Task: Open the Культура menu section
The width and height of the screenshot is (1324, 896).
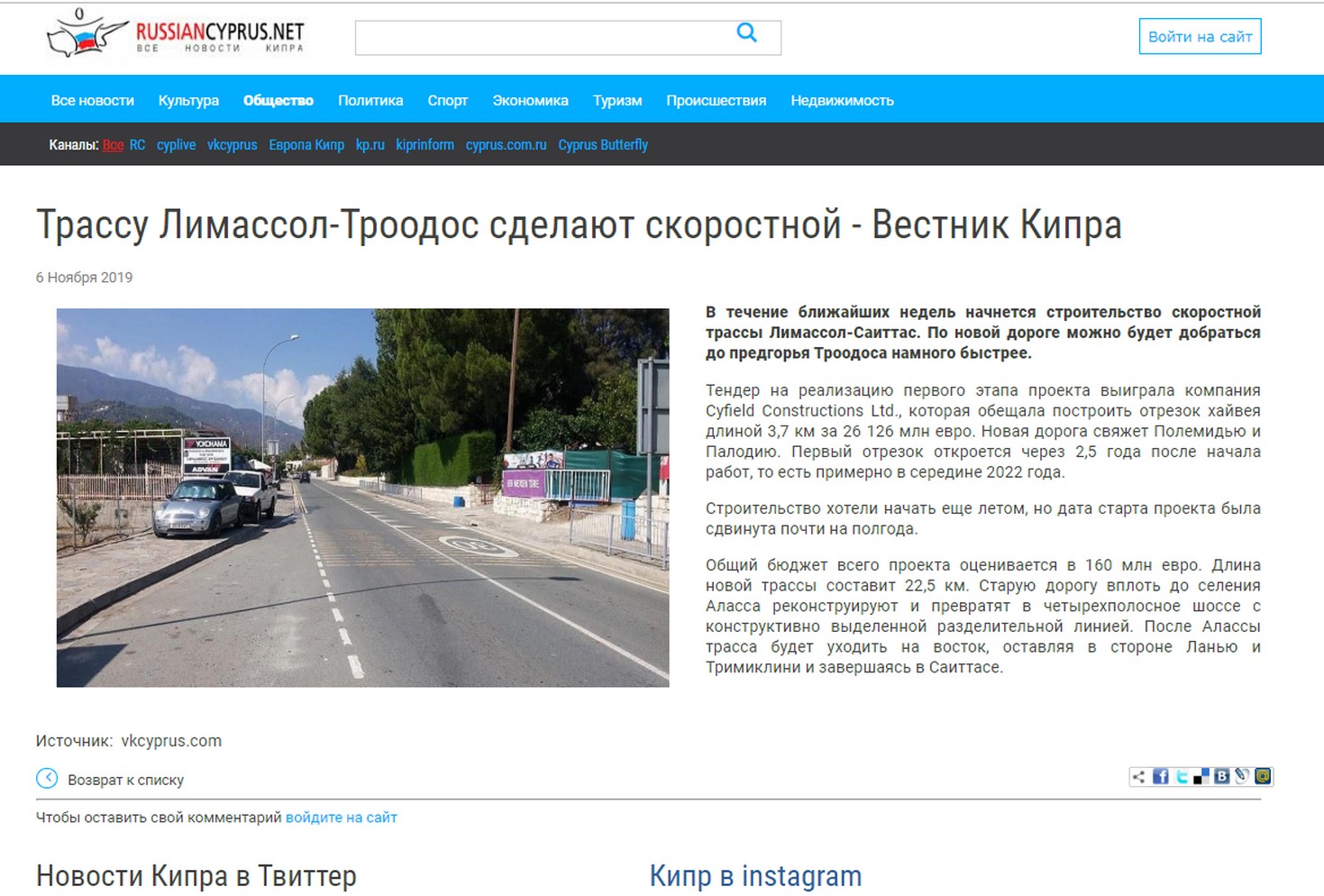Action: [188, 101]
